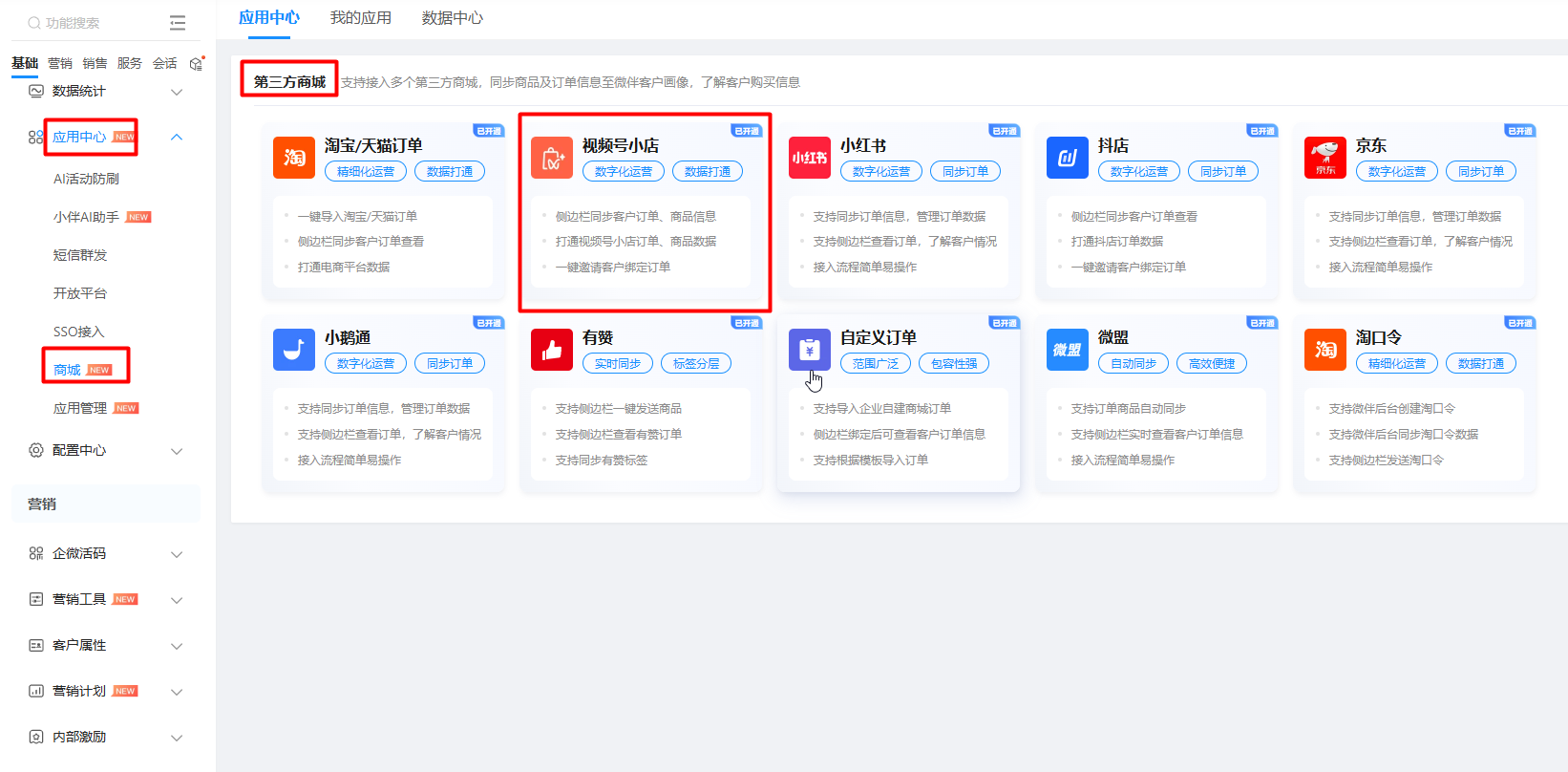The width and height of the screenshot is (1568, 772).
Task: Click the 京东 red dog logo icon
Action: [1325, 158]
